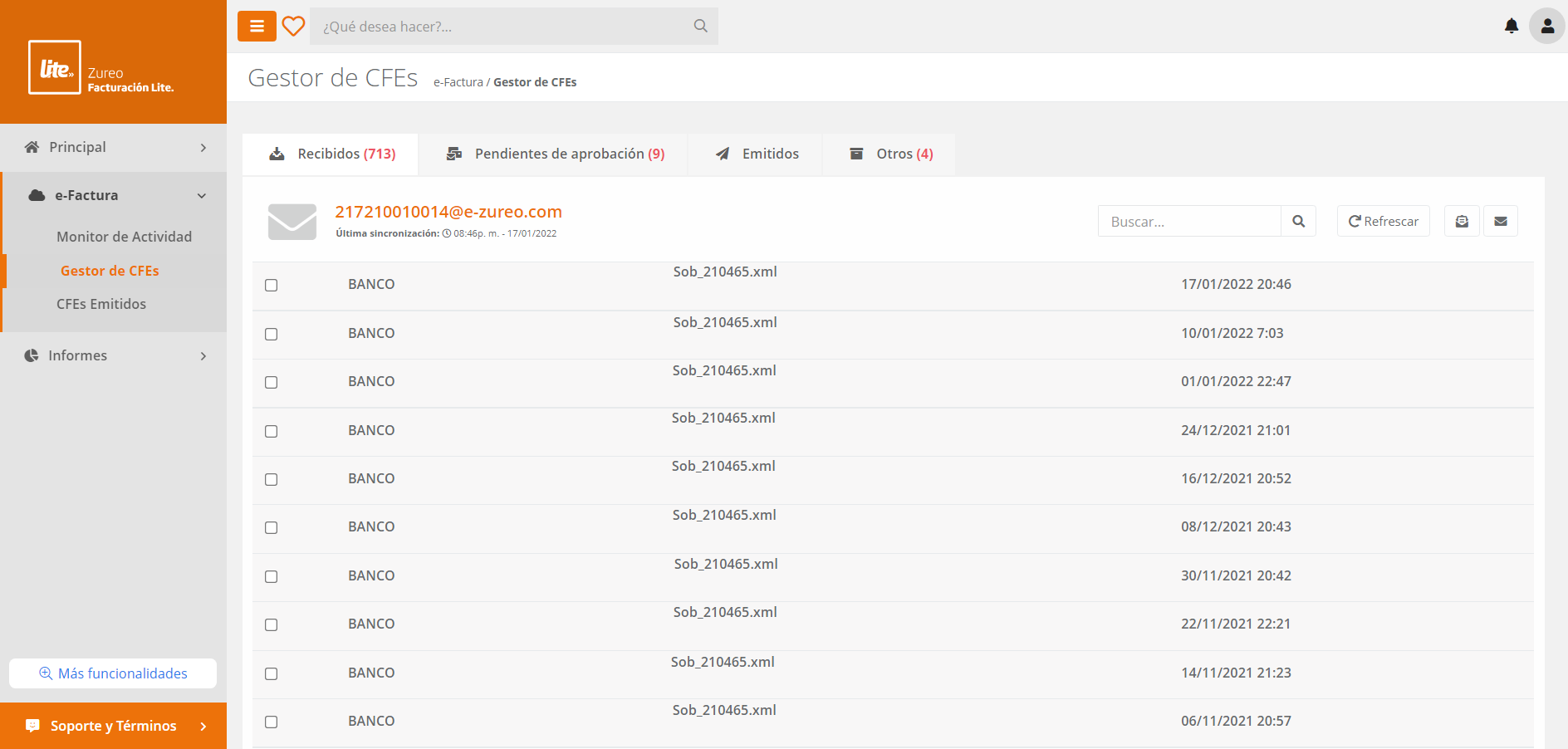1568x749 pixels.
Task: Open the notifications bell
Action: [x=1512, y=27]
